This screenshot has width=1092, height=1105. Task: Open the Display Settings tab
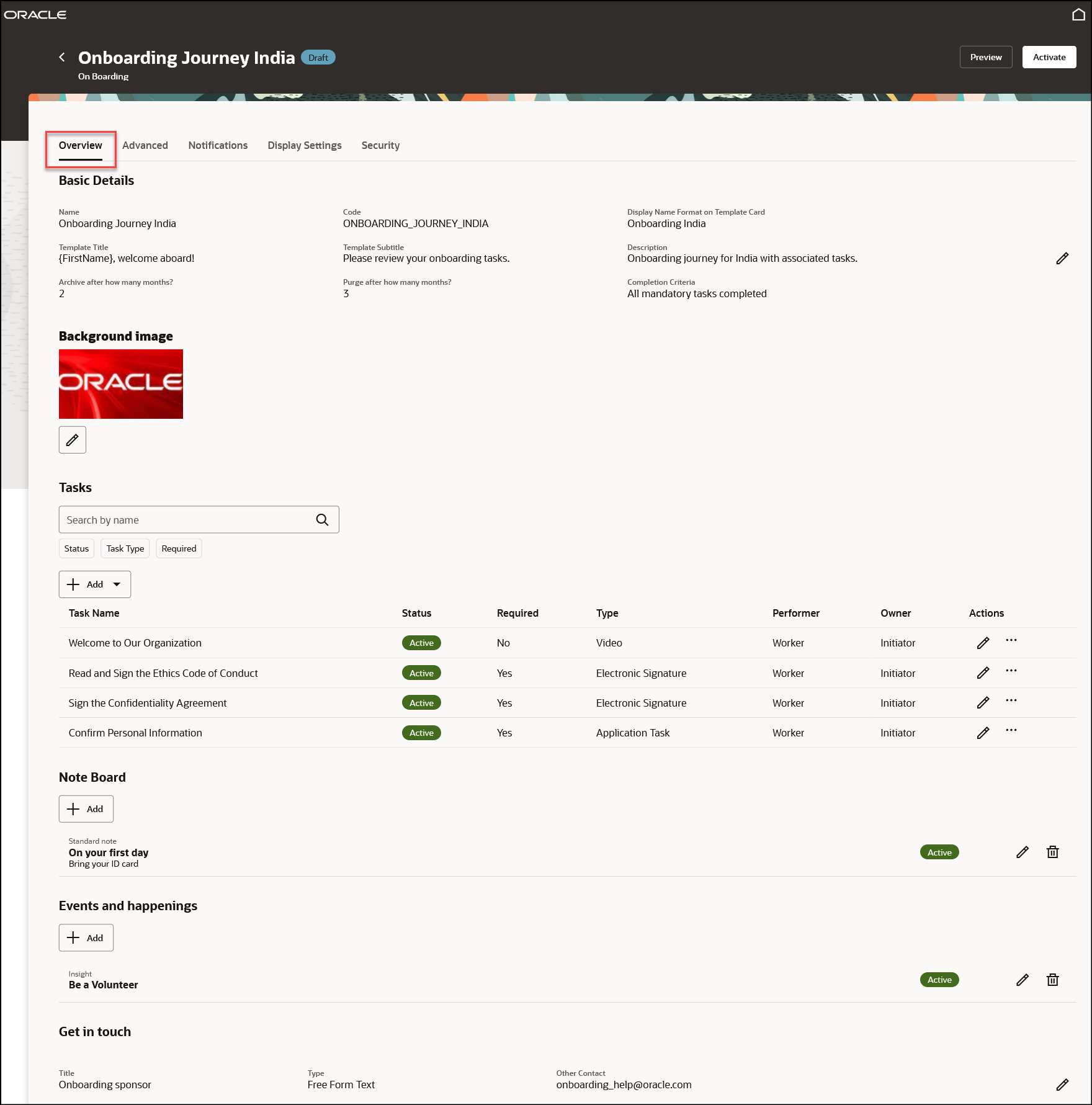pos(305,145)
